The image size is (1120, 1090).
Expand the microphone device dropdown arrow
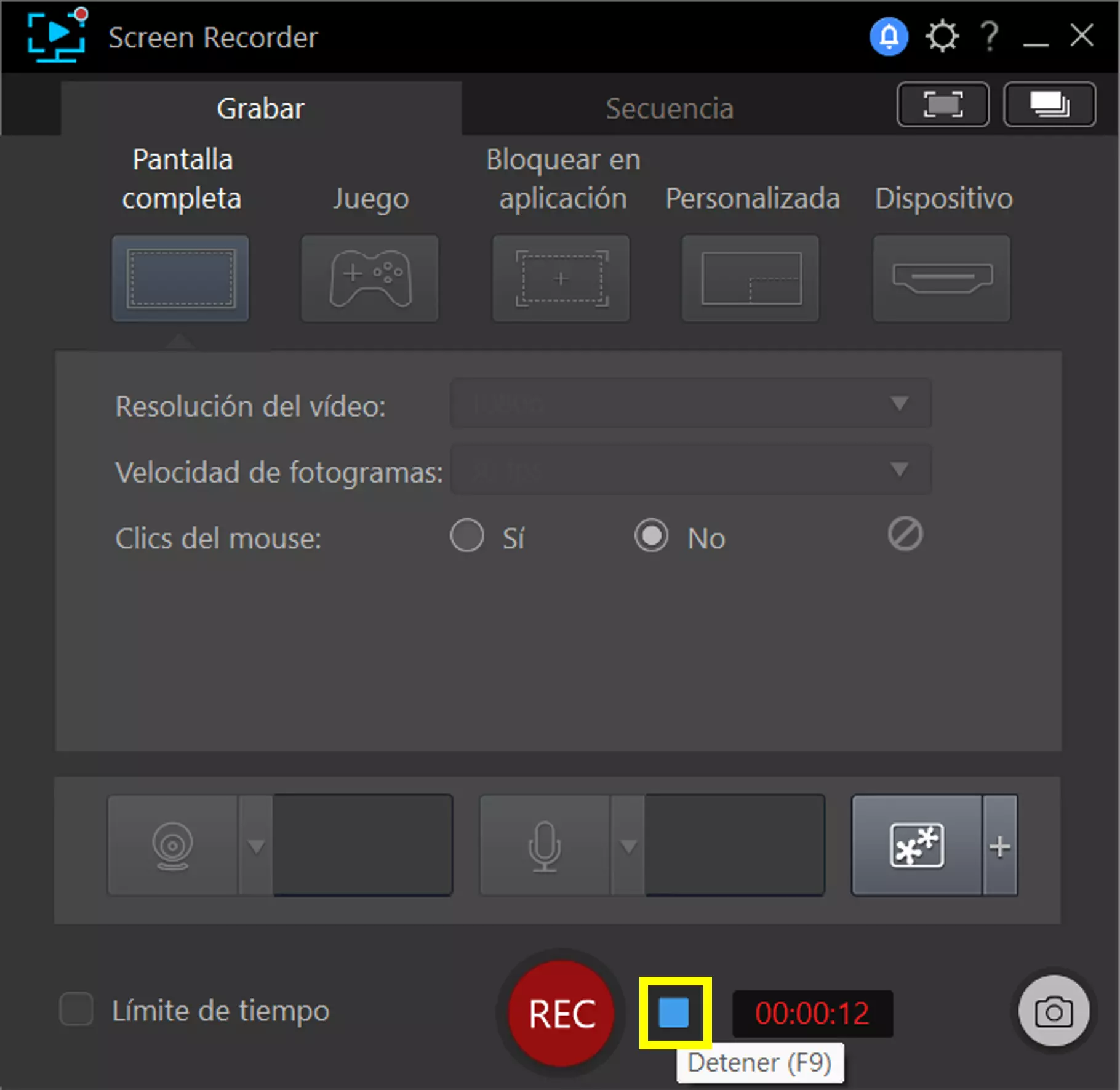[628, 845]
